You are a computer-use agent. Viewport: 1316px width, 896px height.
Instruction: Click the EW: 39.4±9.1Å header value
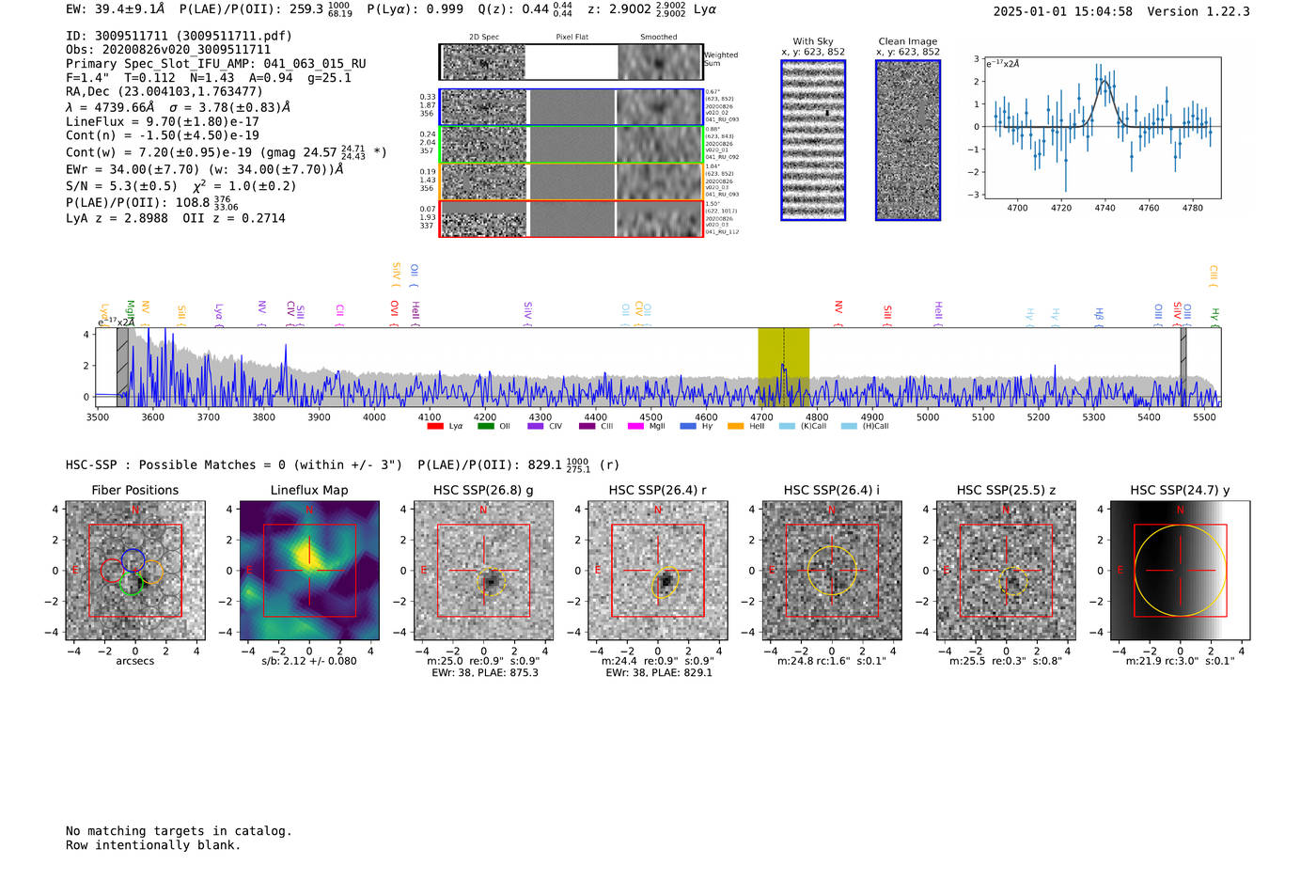coord(115,9)
